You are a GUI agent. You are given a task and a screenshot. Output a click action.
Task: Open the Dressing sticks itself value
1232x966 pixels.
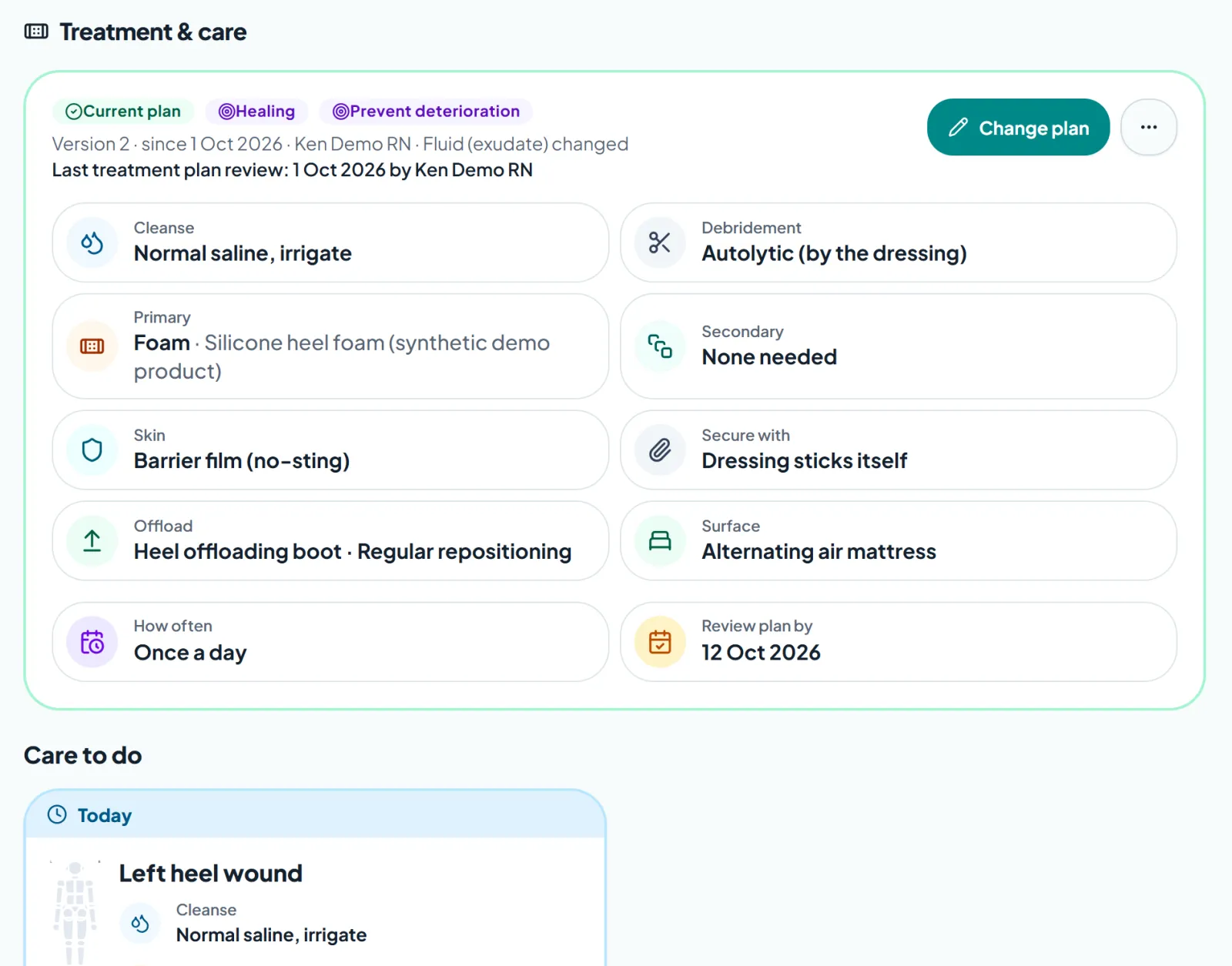(x=805, y=460)
